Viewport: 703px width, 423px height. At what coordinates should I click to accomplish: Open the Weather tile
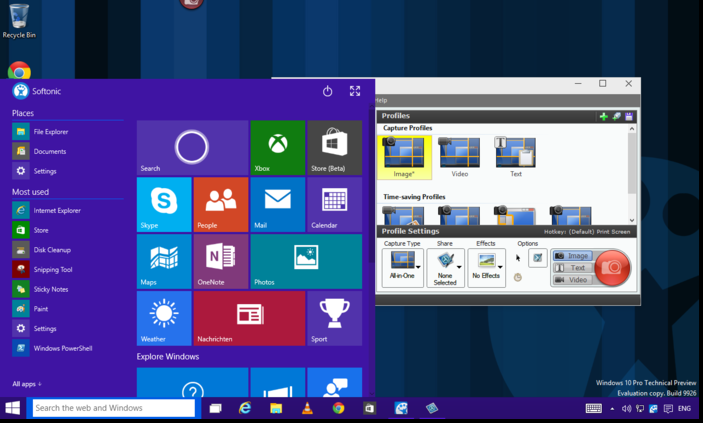[164, 318]
